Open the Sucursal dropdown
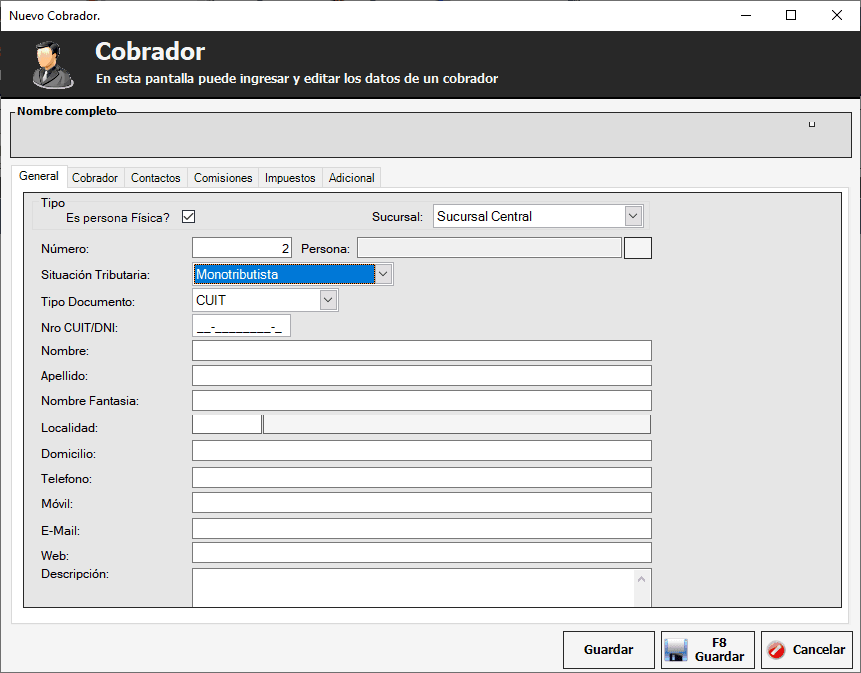Screen dimensions: 861x673 (x=632, y=216)
